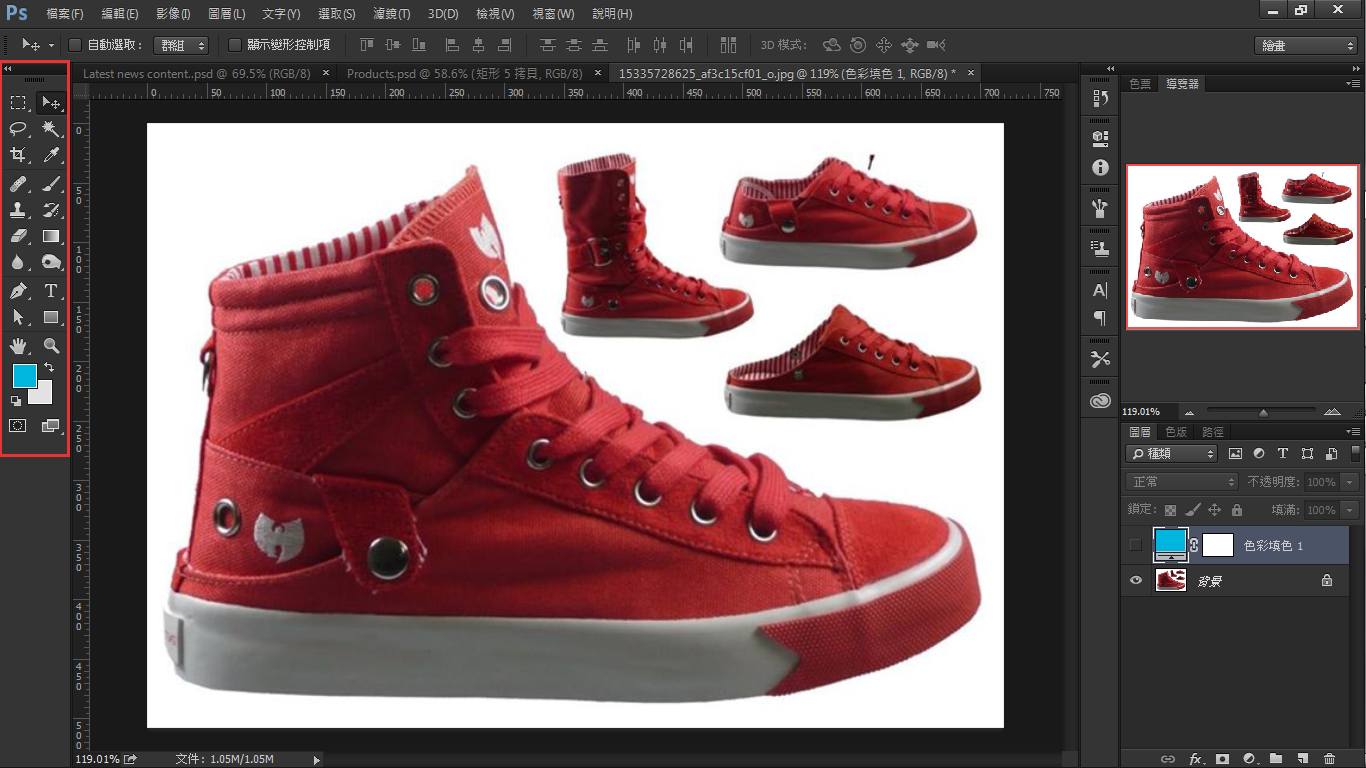Open the Creative Cloud Libraries panel icon

[x=1100, y=401]
